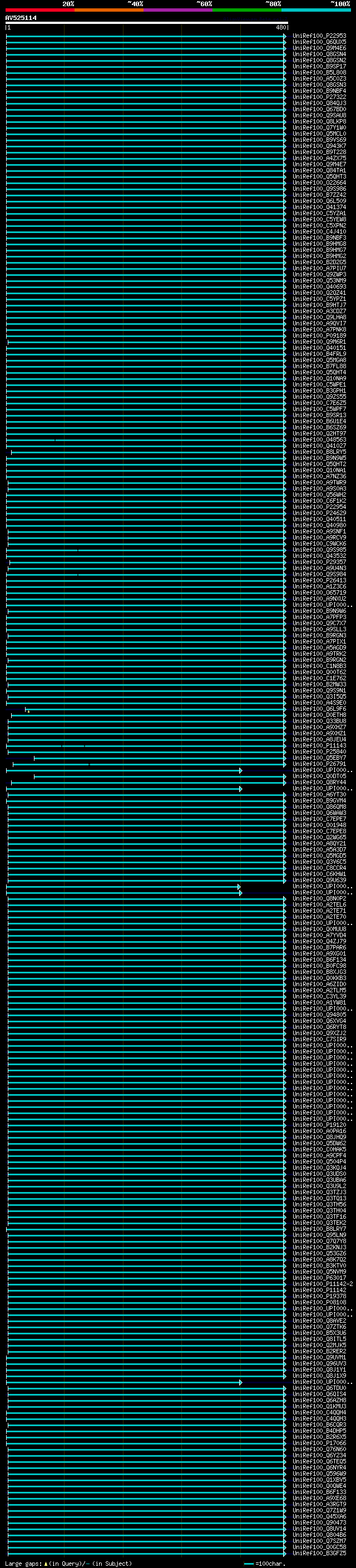The image size is (356, 1568).
Task: Click the purple ~60% color scale segment
Action: click(x=179, y=10)
